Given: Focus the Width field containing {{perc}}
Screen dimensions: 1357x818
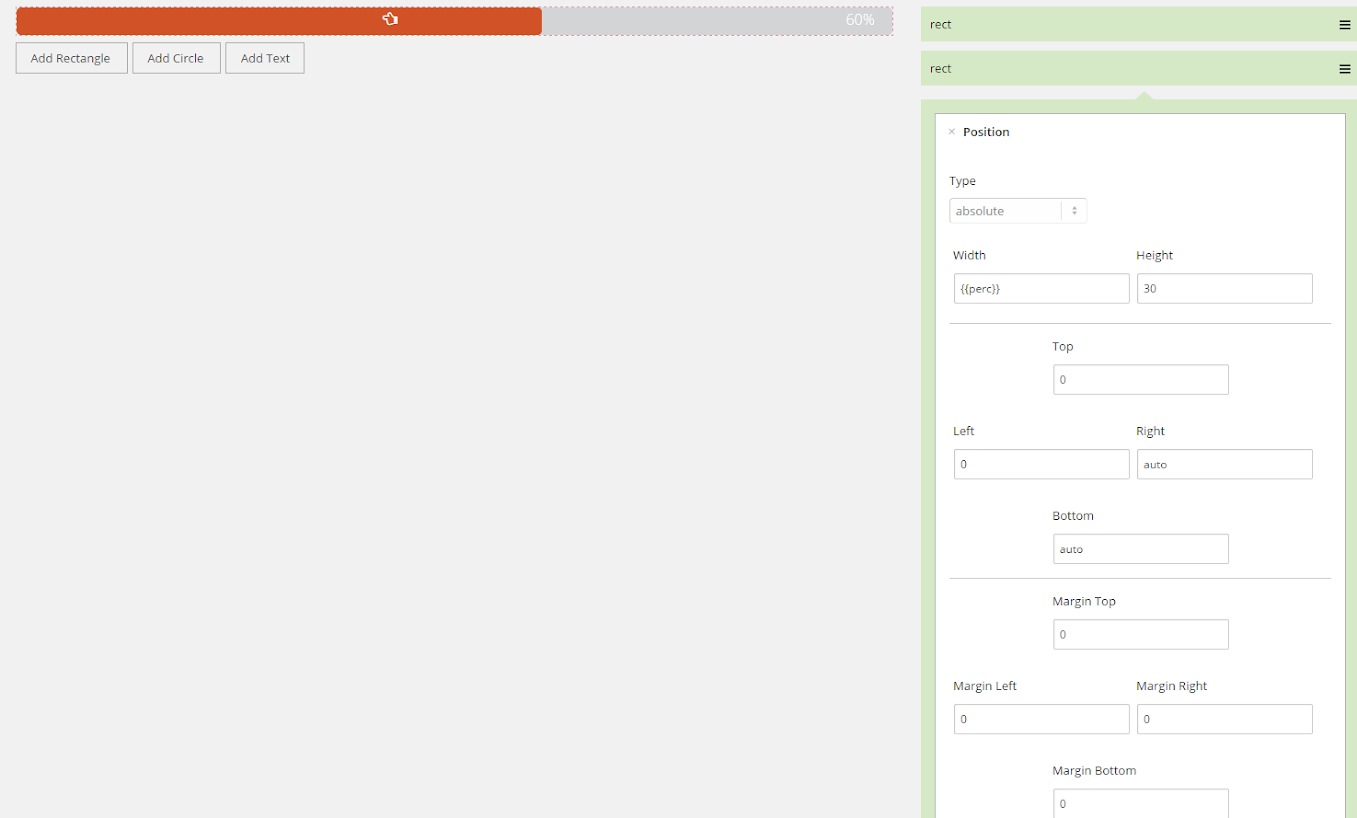Looking at the screenshot, I should [1041, 289].
